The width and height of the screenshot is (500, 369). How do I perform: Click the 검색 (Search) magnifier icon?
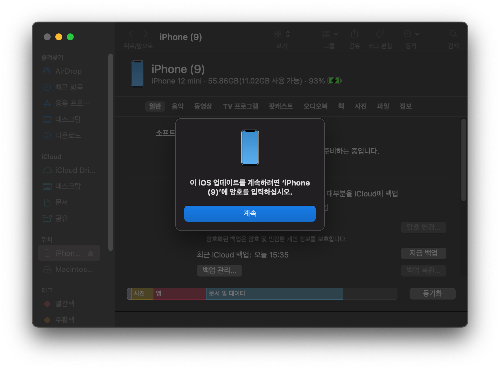coord(453,34)
